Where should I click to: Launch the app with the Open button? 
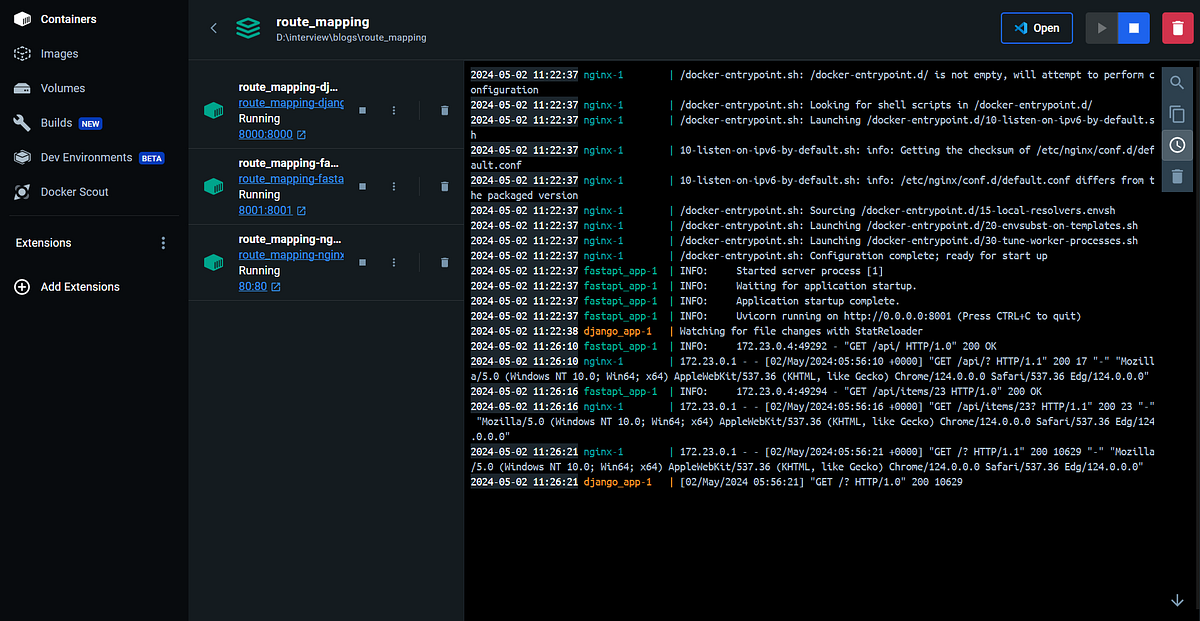coord(1036,28)
